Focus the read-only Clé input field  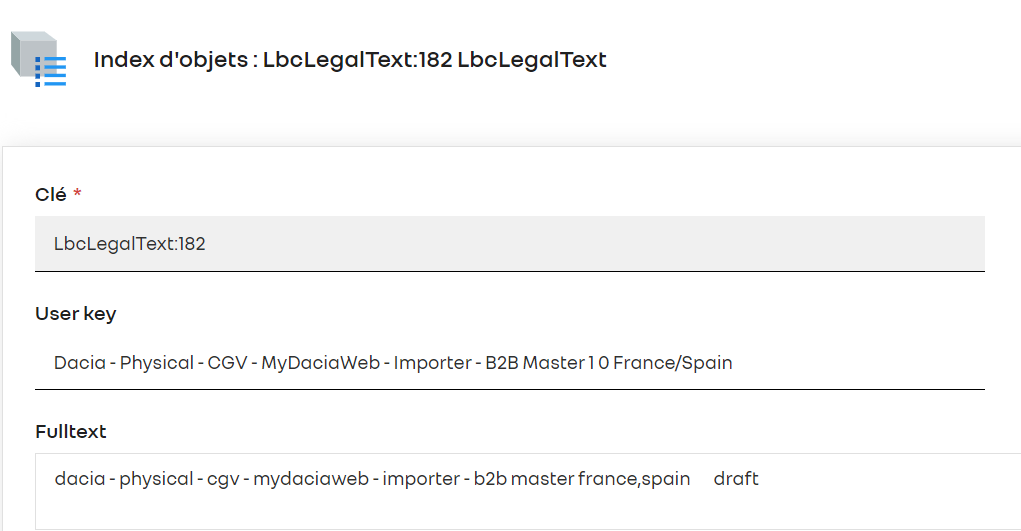510,244
